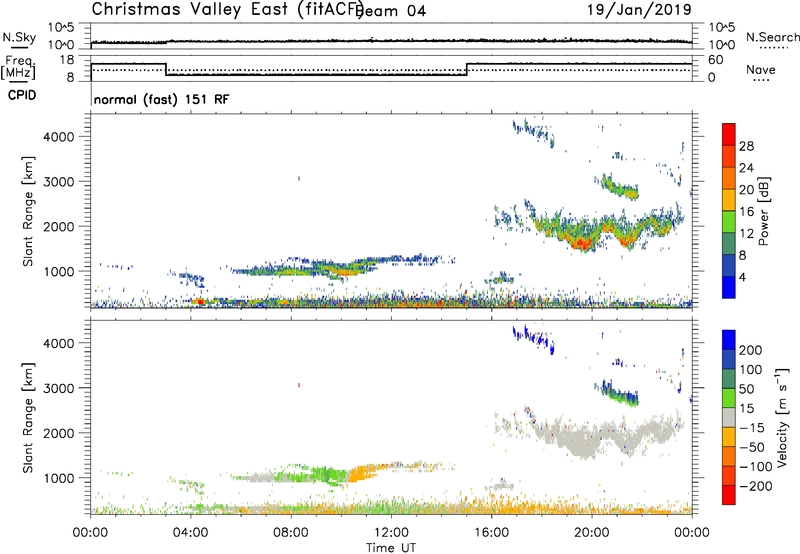Viewport: 800px width, 554px height.
Task: Click the '200' tick on Velocity color bar
Action: 751,350
